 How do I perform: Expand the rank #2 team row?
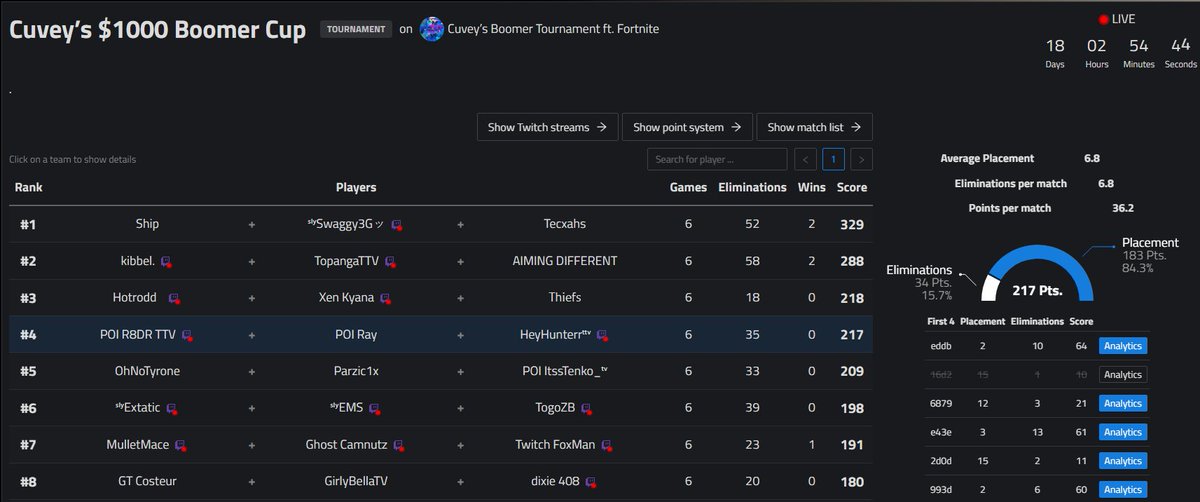click(441, 262)
